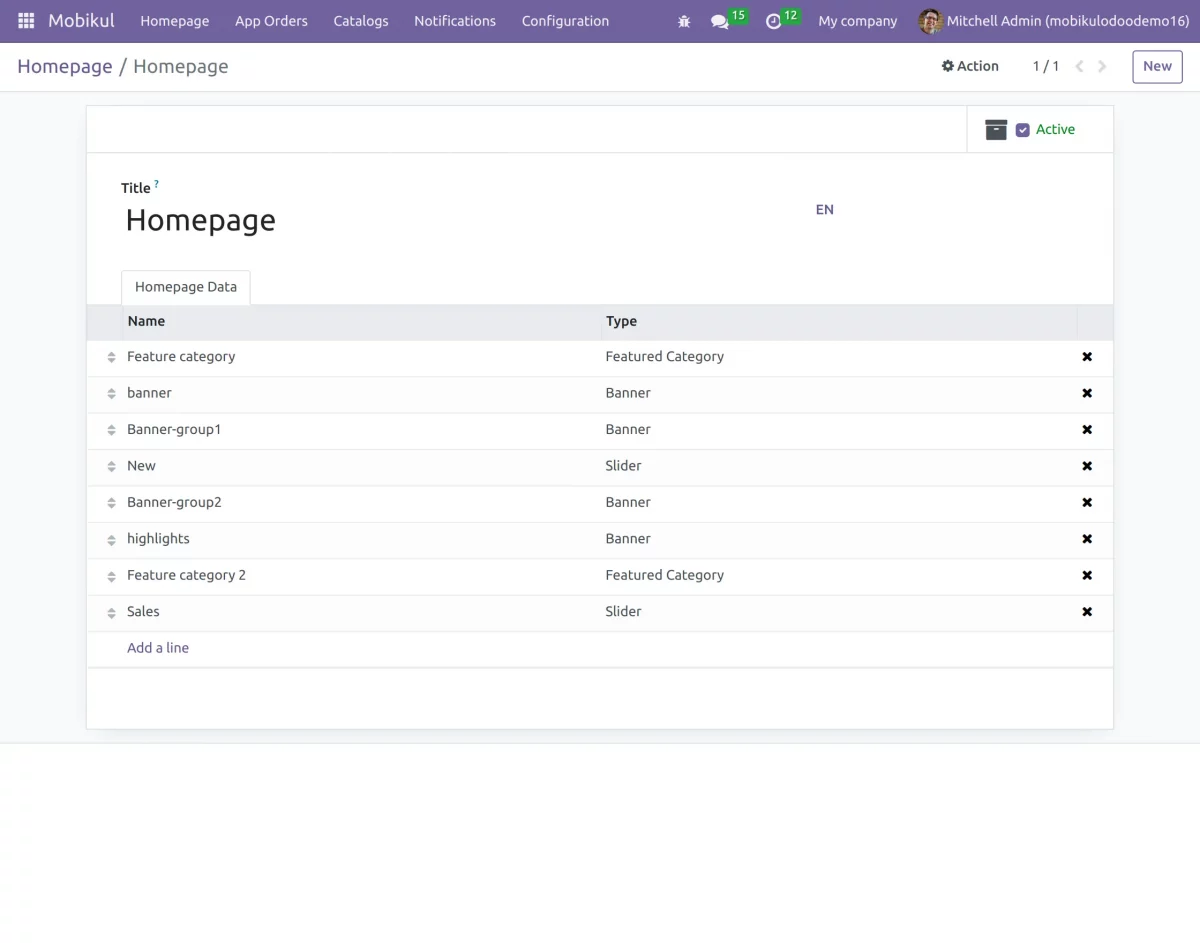The image size is (1200, 943).
Task: Open the App Orders menu
Action: pos(271,20)
